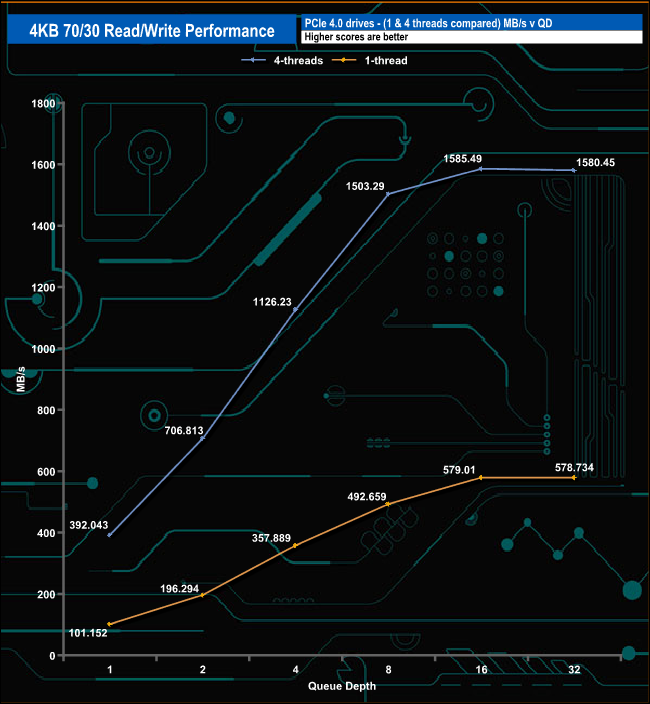Select the 4-threads marker at 392.043
This screenshot has width=650, height=704.
pos(110,535)
